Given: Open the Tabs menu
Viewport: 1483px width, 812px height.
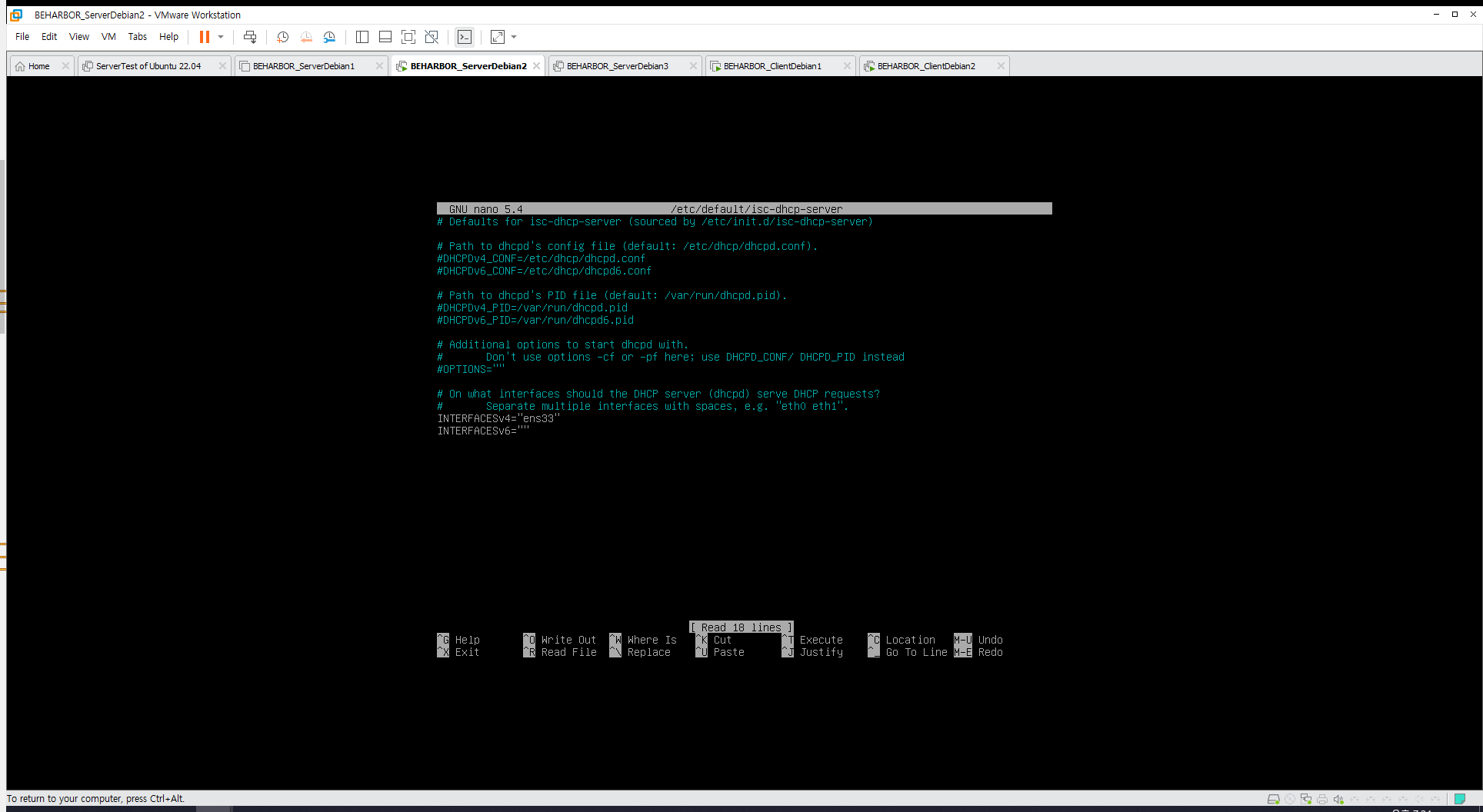Looking at the screenshot, I should [138, 36].
